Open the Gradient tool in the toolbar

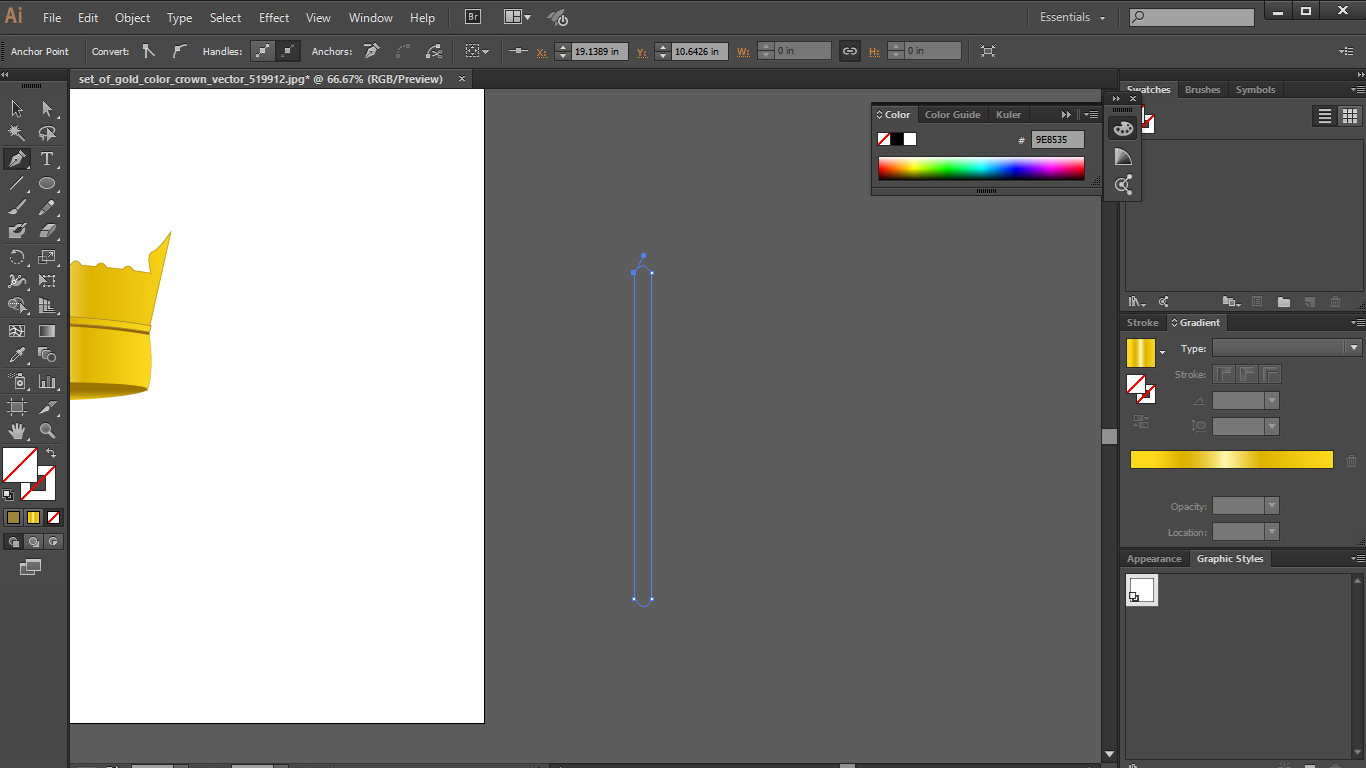pyautogui.click(x=46, y=330)
